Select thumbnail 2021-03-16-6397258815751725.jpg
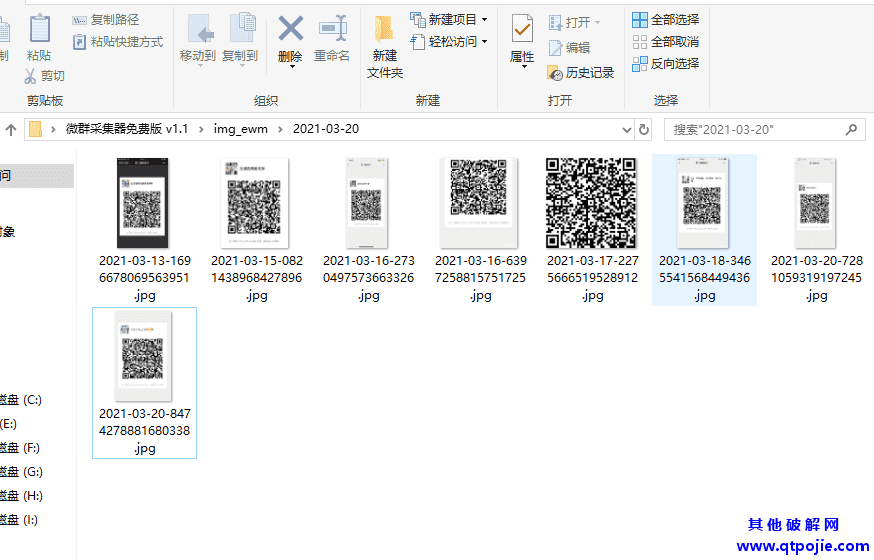The height and width of the screenshot is (560, 874). [479, 203]
